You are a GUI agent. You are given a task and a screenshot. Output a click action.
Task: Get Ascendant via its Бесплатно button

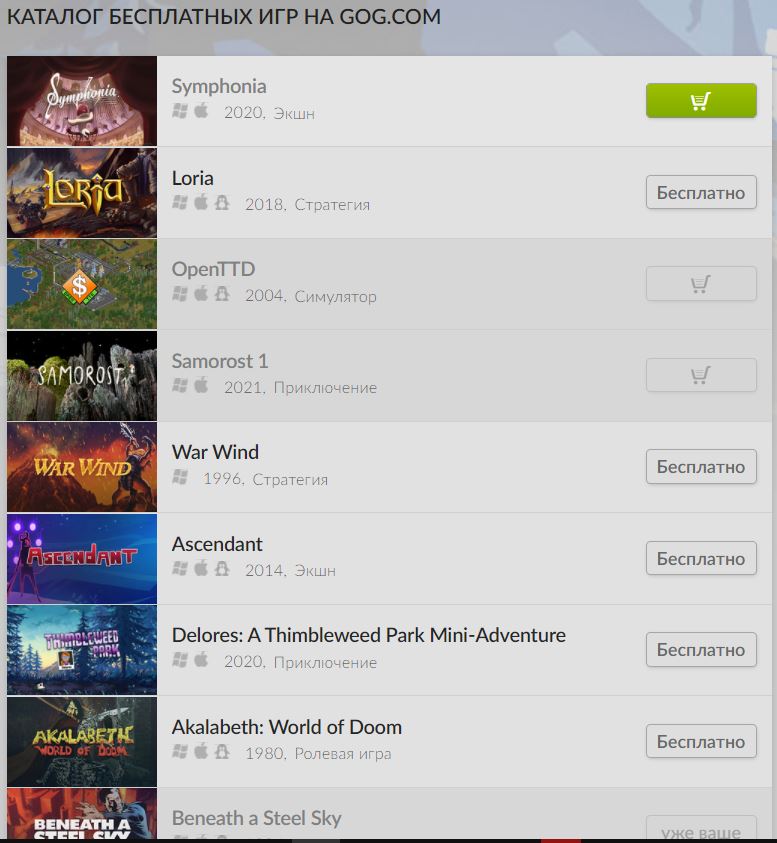[701, 558]
